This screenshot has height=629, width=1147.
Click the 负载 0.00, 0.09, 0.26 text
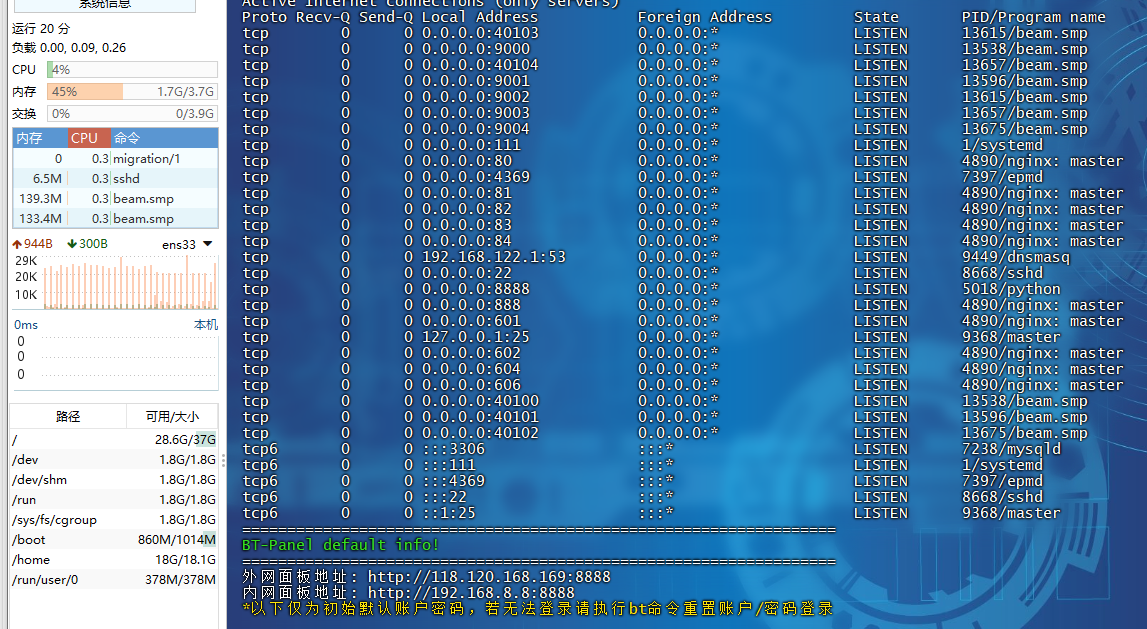click(x=69, y=48)
